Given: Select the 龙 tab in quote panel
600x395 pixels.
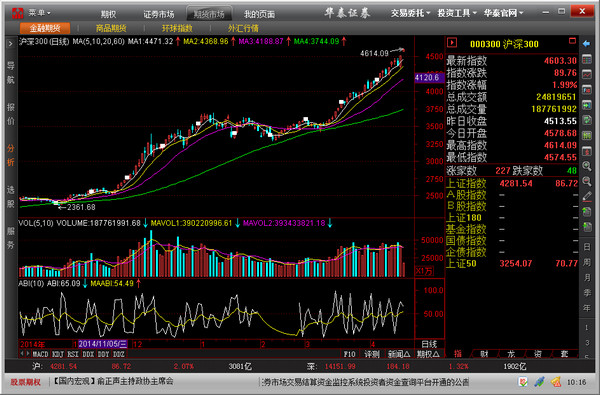Looking at the screenshot, I should 511,354.
